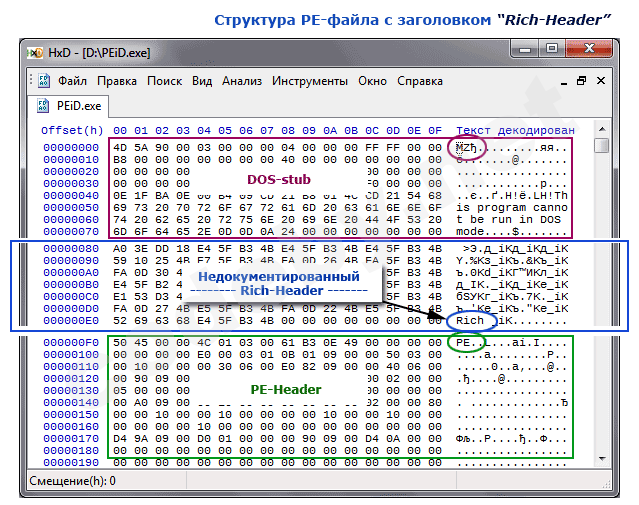Click the scroll up arrow
Viewport: 639px width, 505px height.
click(x=602, y=129)
